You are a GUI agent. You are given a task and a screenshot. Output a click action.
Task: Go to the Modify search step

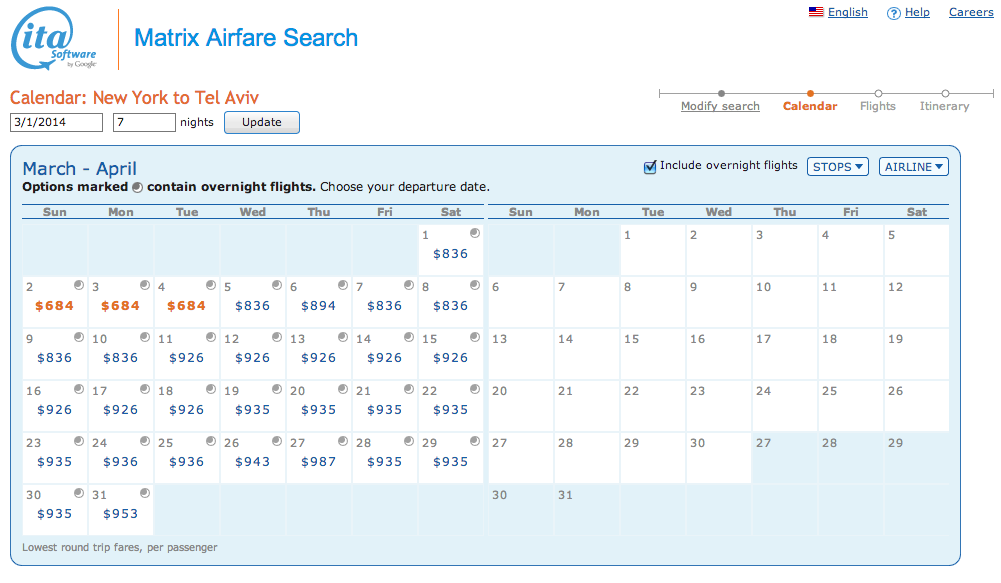click(720, 106)
